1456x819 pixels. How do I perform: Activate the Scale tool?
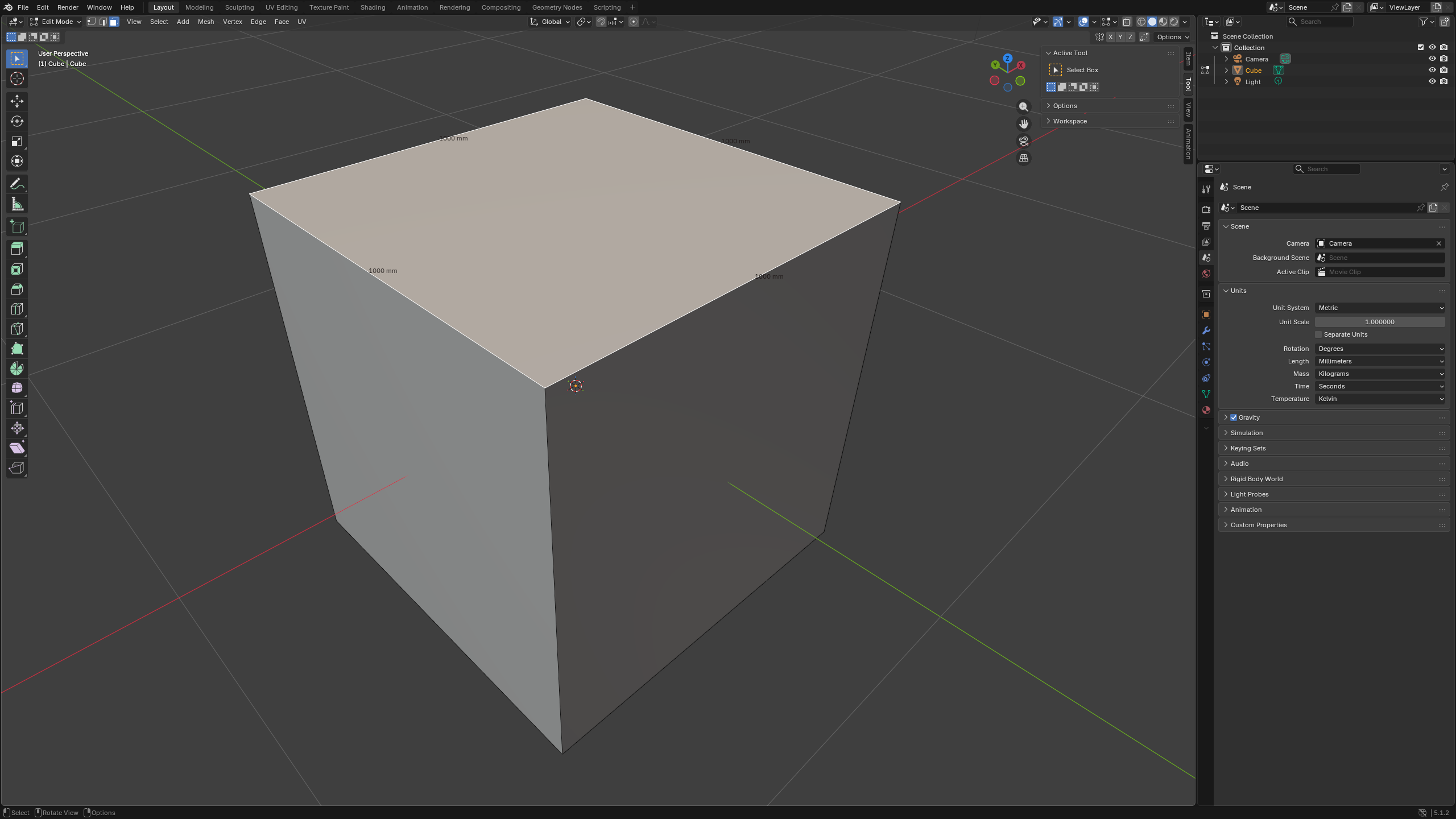coord(16,141)
